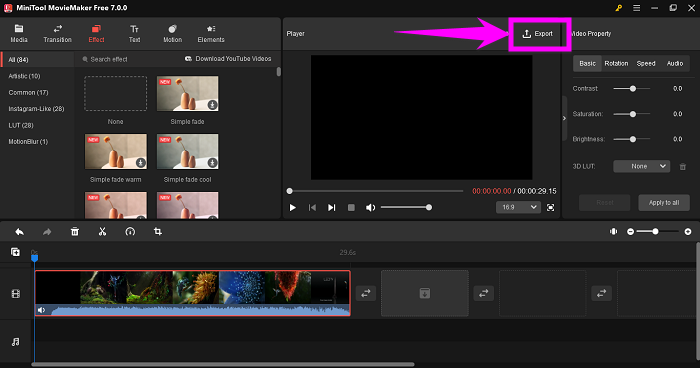Viewport: 700px width, 368px height.
Task: Delete the 3D LUT with trash icon
Action: pos(683,167)
